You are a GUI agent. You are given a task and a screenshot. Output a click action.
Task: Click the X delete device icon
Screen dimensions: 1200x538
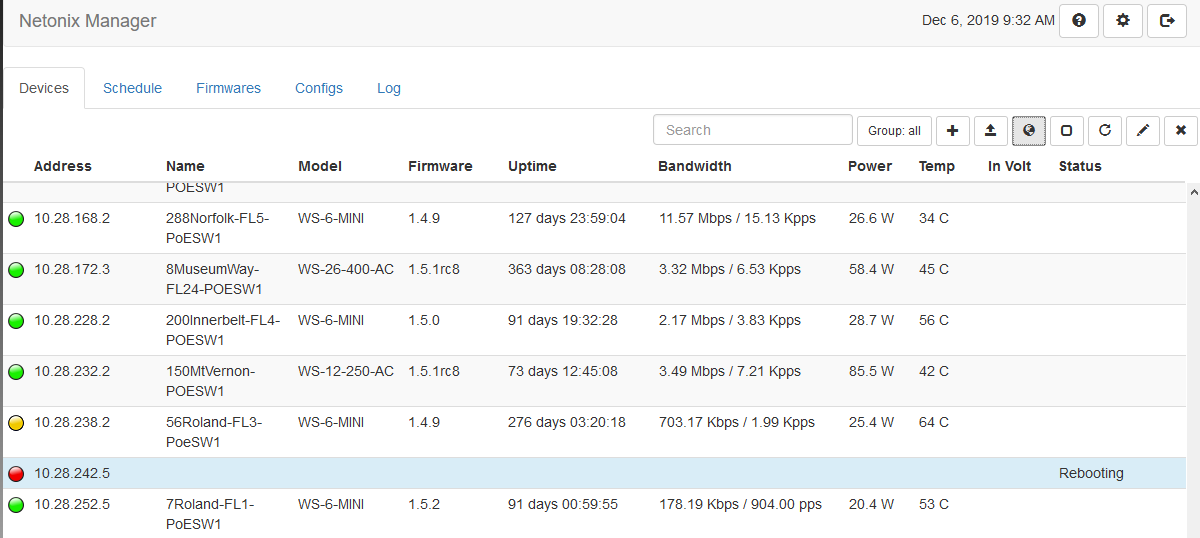pyautogui.click(x=1181, y=130)
